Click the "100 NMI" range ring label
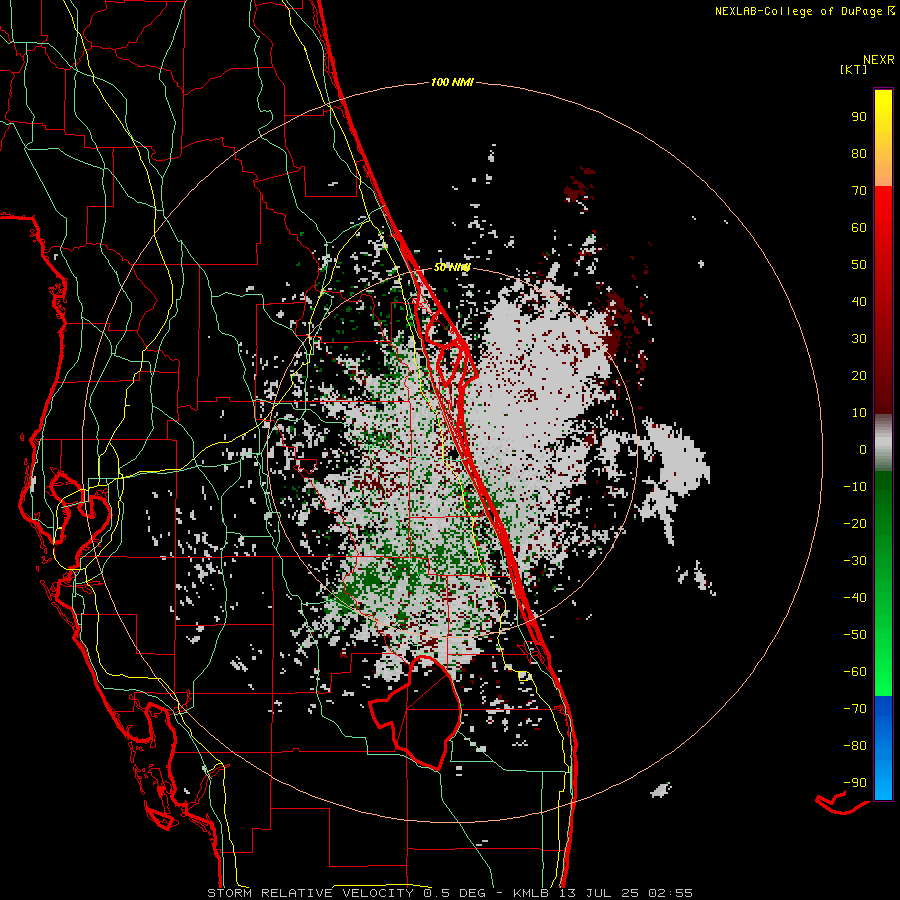This screenshot has height=900, width=900. pyautogui.click(x=452, y=83)
